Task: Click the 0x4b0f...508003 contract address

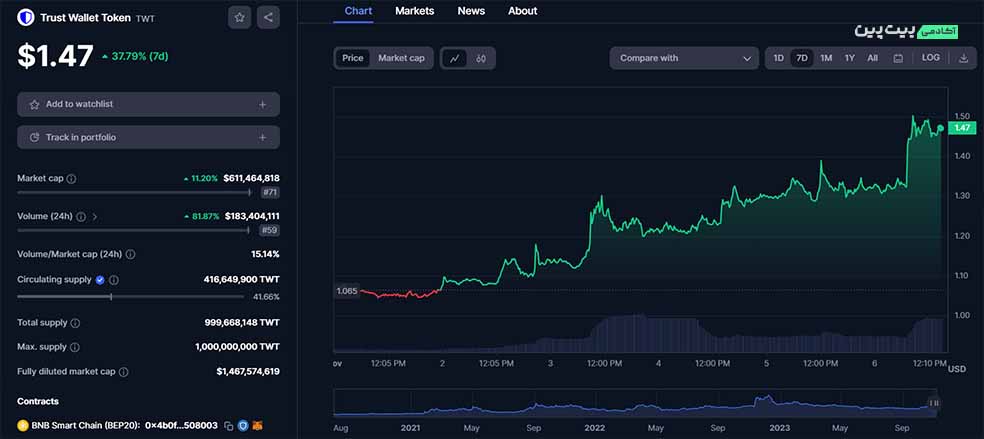Action: [181, 426]
